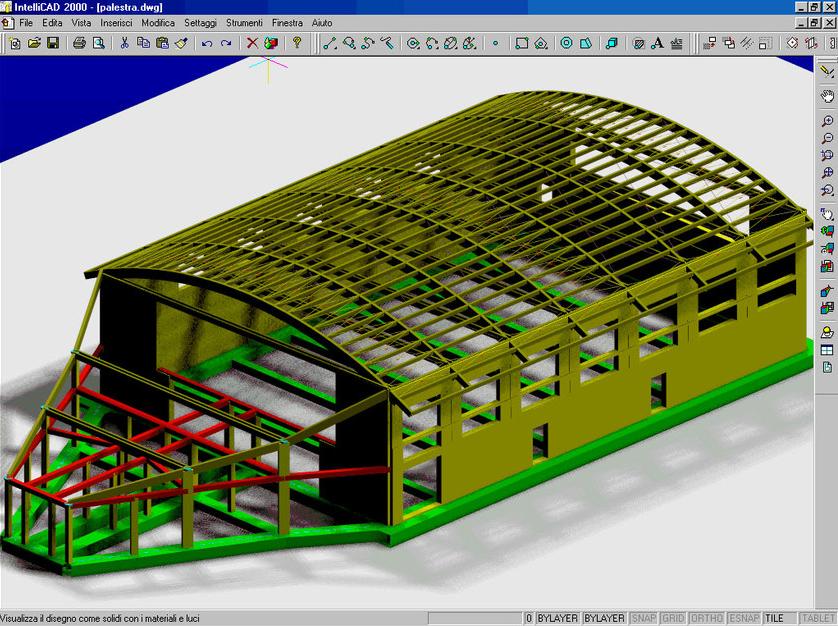Toggle GRID mode in the status bar
This screenshot has width=838, height=626.
673,618
